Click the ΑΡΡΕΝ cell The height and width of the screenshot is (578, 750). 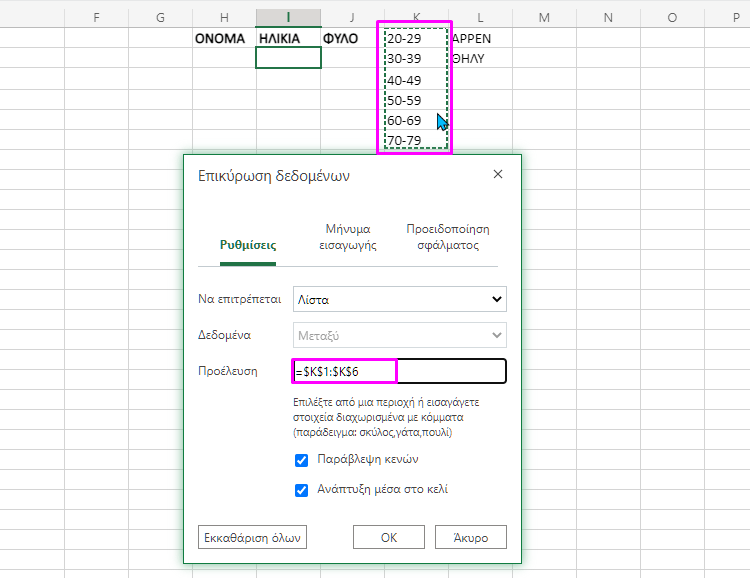coord(472,38)
